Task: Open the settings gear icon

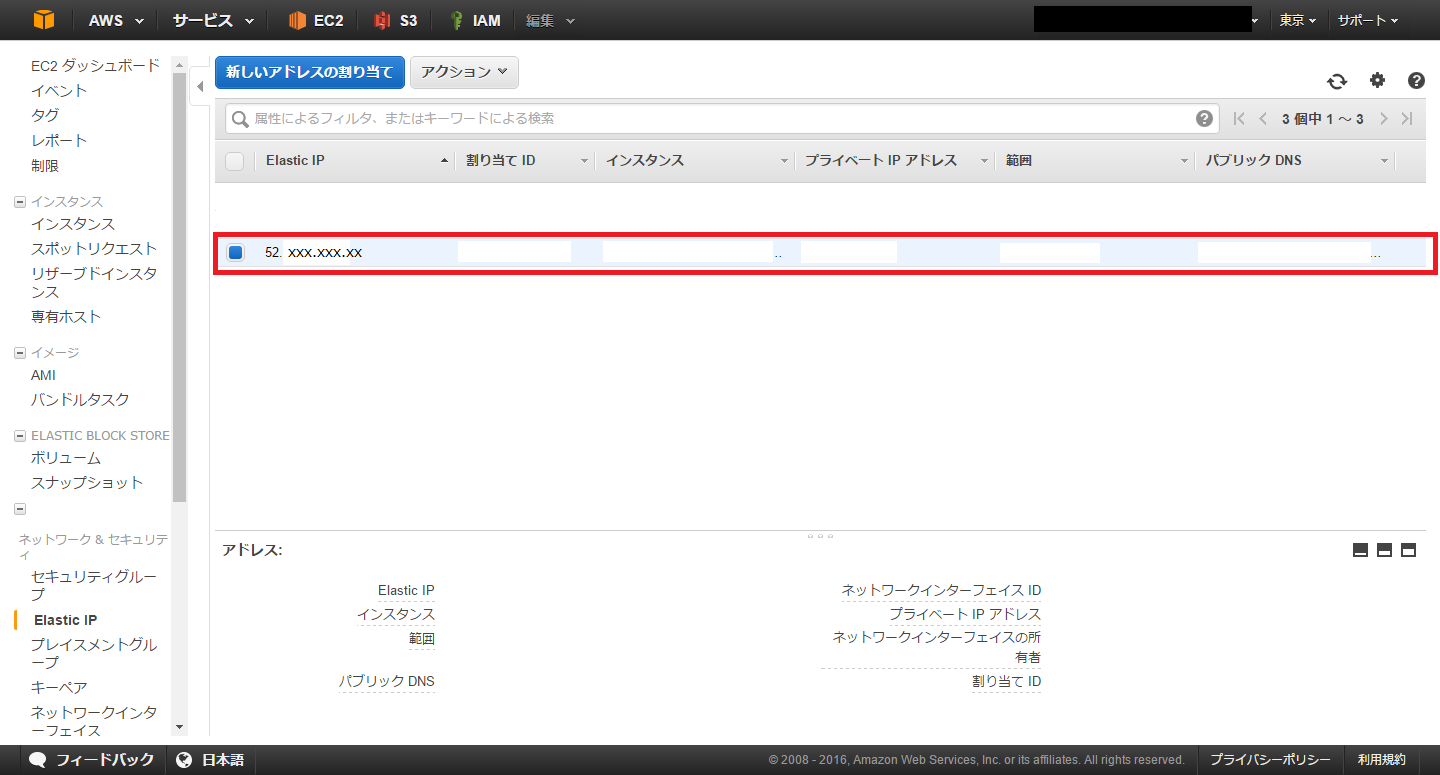Action: 1377,81
